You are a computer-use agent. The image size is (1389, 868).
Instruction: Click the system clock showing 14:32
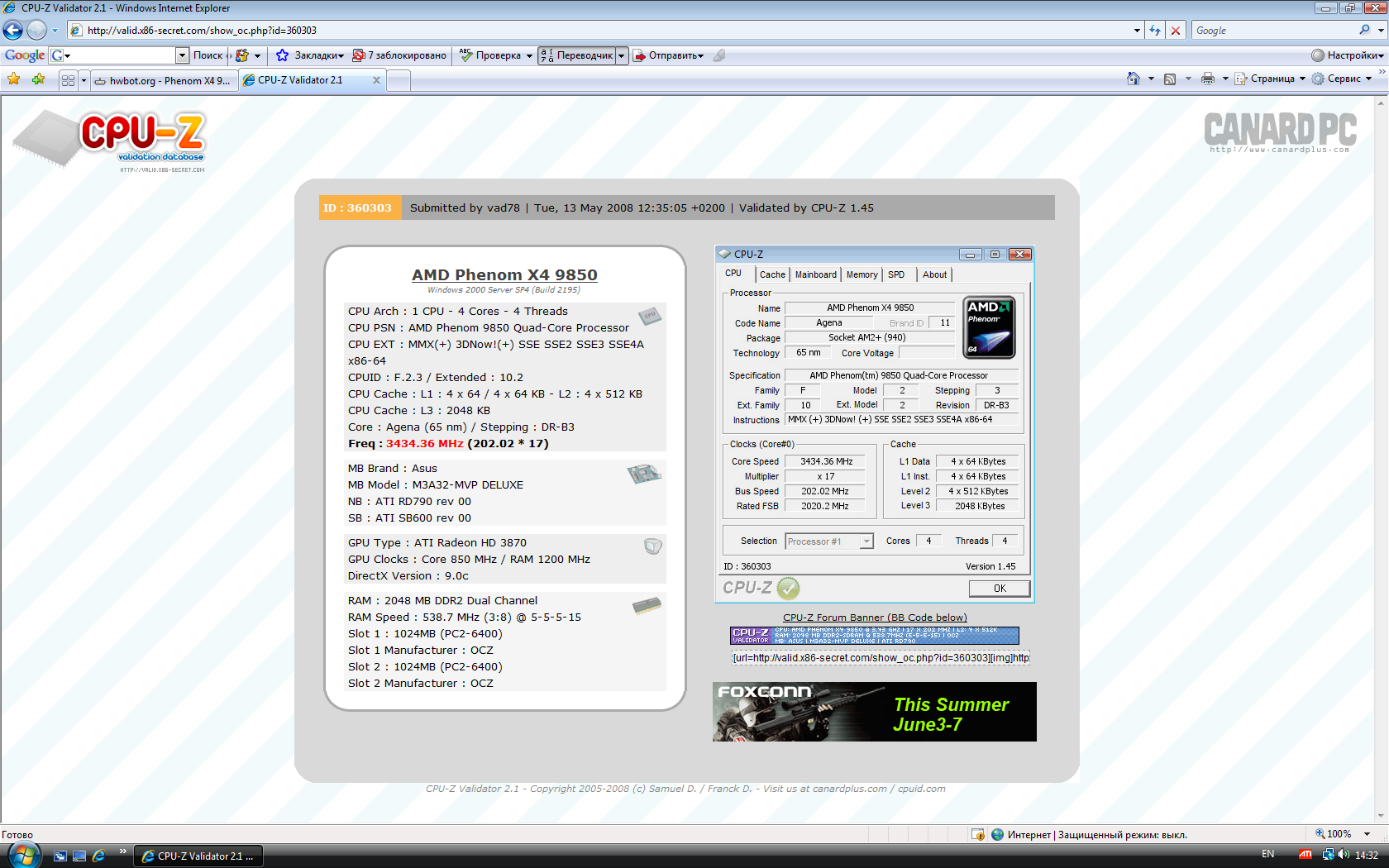[x=1367, y=855]
